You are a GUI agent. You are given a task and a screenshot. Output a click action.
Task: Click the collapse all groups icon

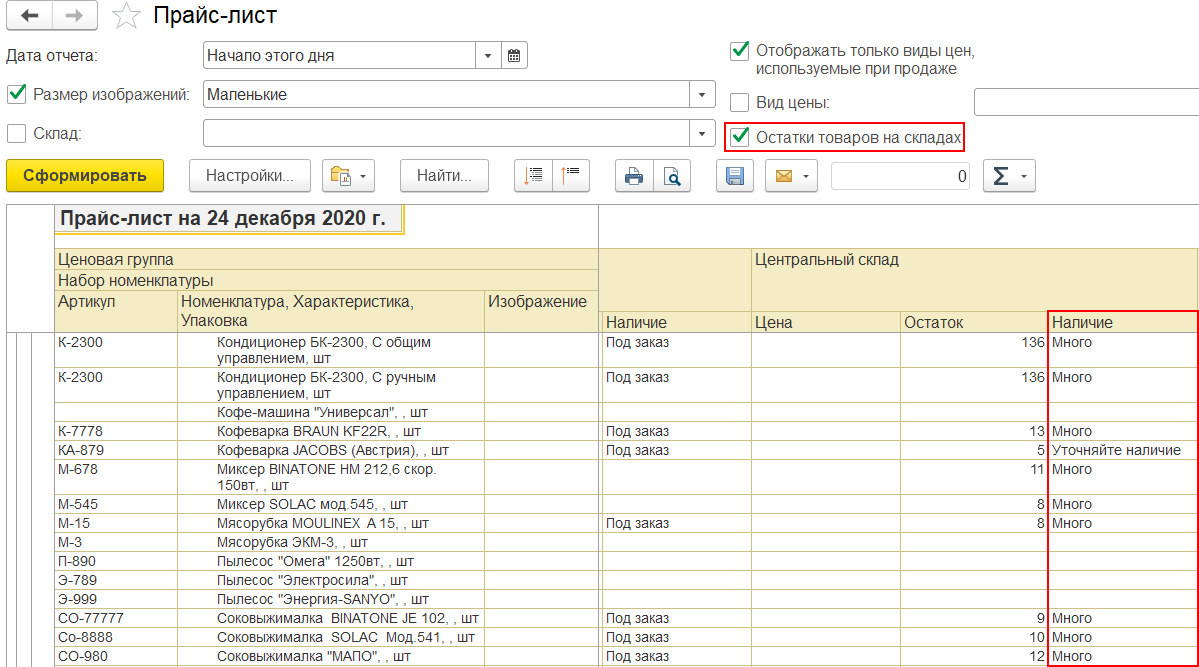pos(571,176)
